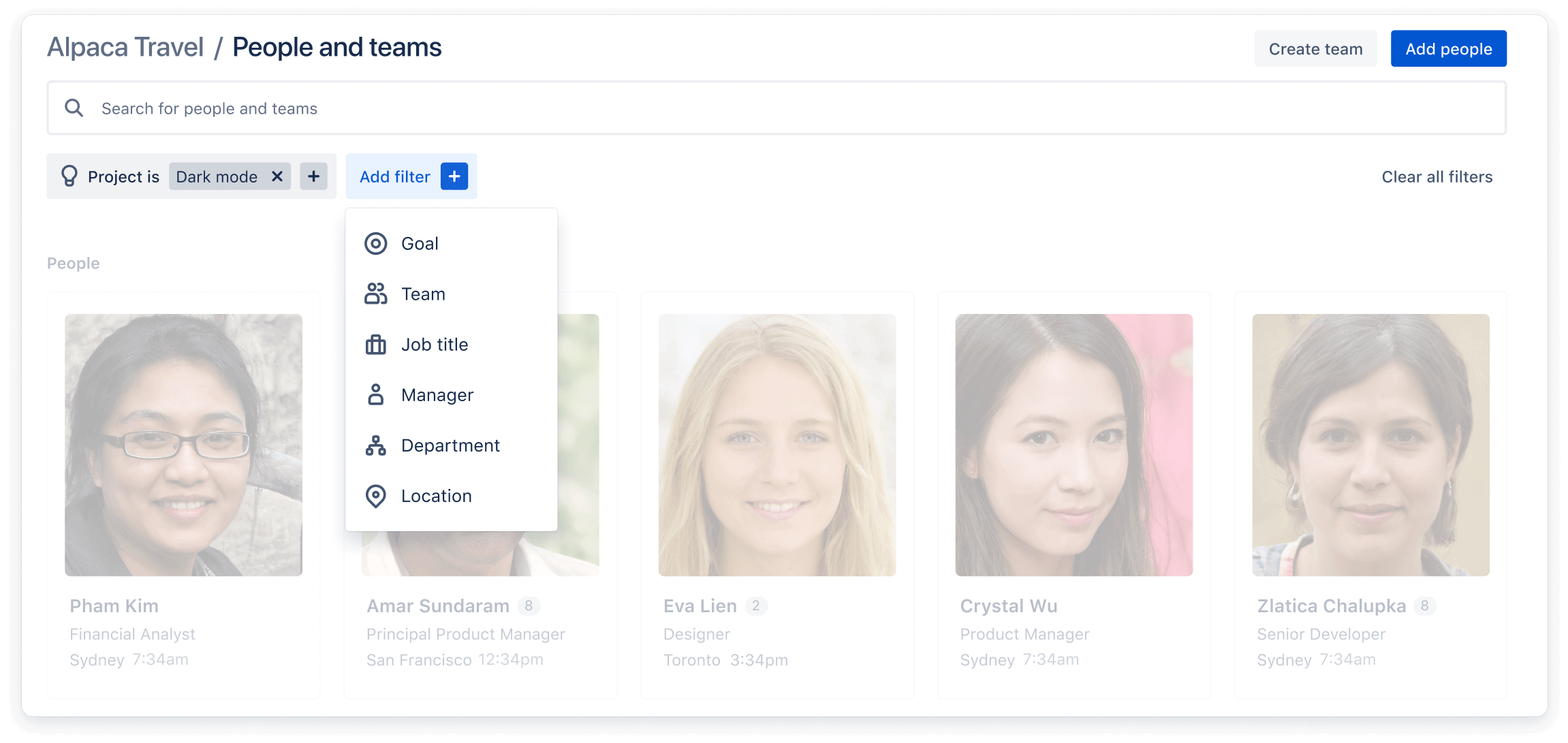Click Add filter blue plus button
This screenshot has width=1568, height=743.
coord(453,176)
